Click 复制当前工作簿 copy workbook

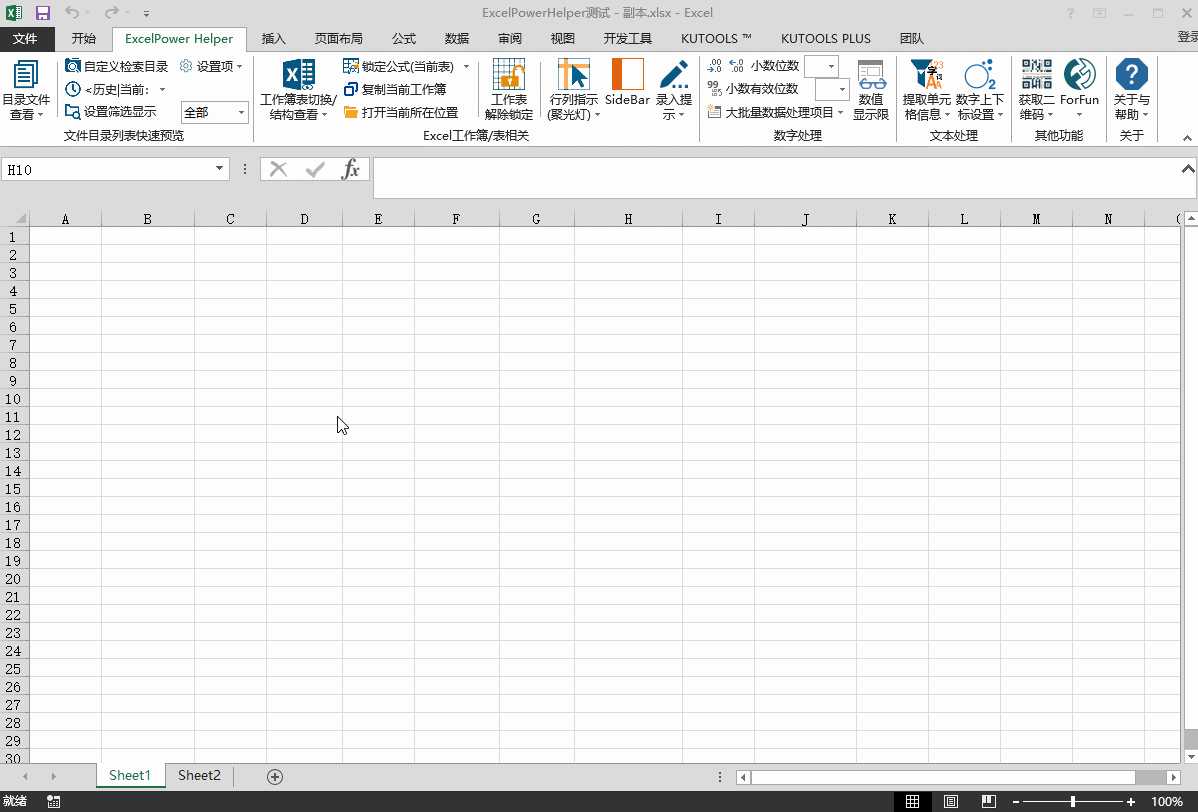395,89
